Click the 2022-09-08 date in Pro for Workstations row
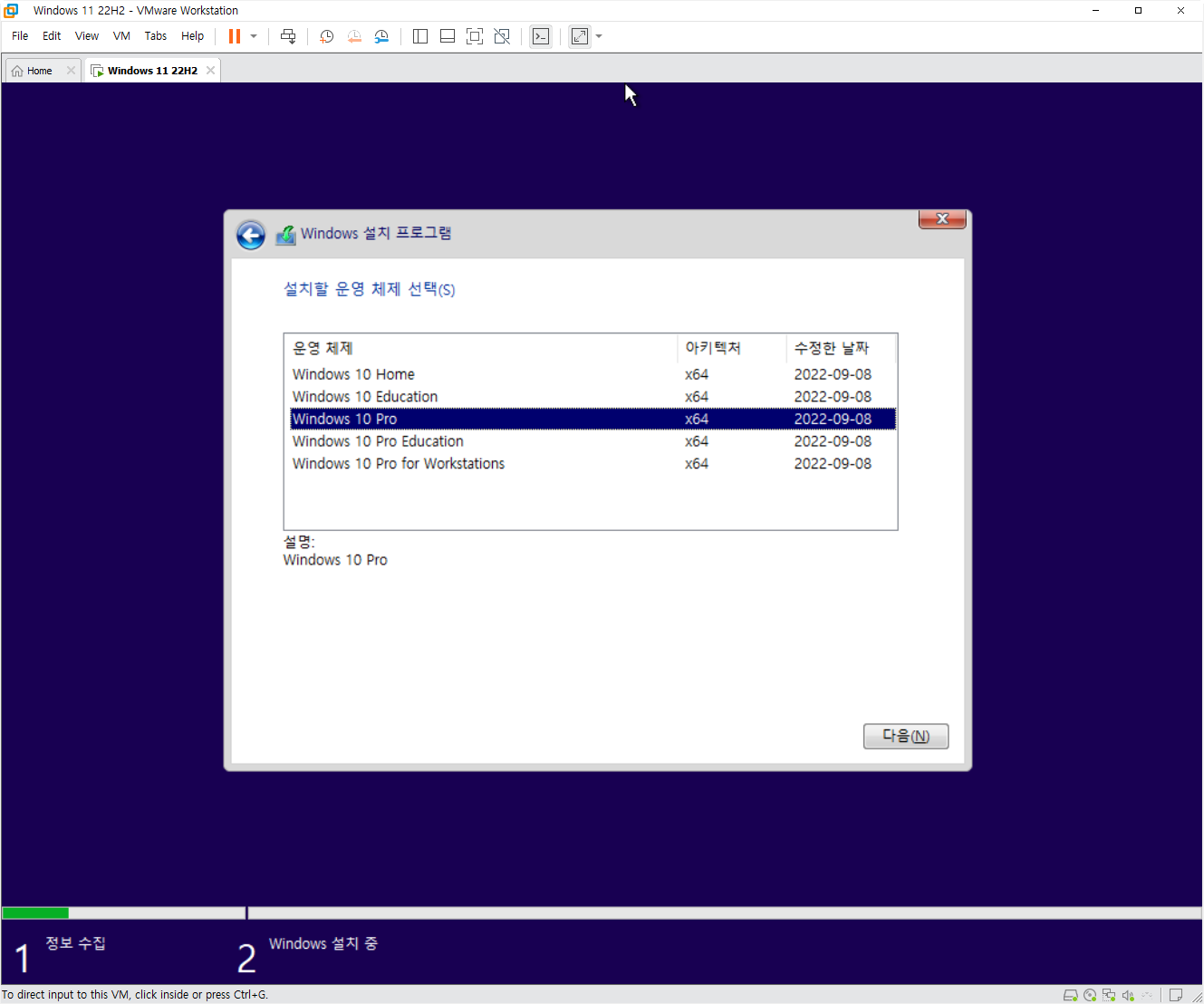 click(833, 464)
